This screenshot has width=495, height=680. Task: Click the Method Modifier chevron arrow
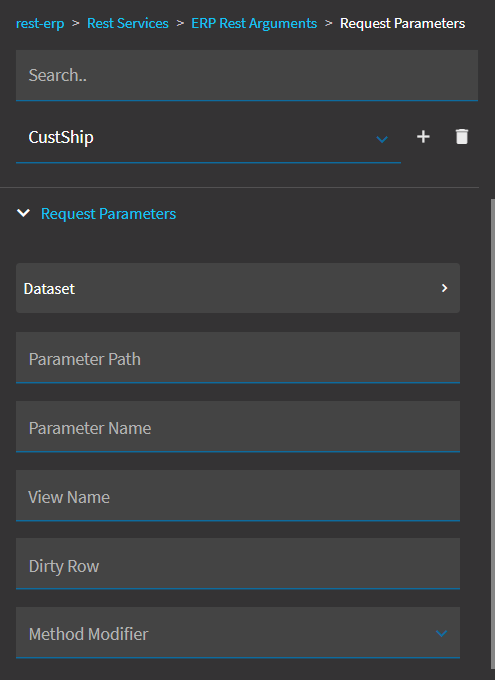point(441,634)
